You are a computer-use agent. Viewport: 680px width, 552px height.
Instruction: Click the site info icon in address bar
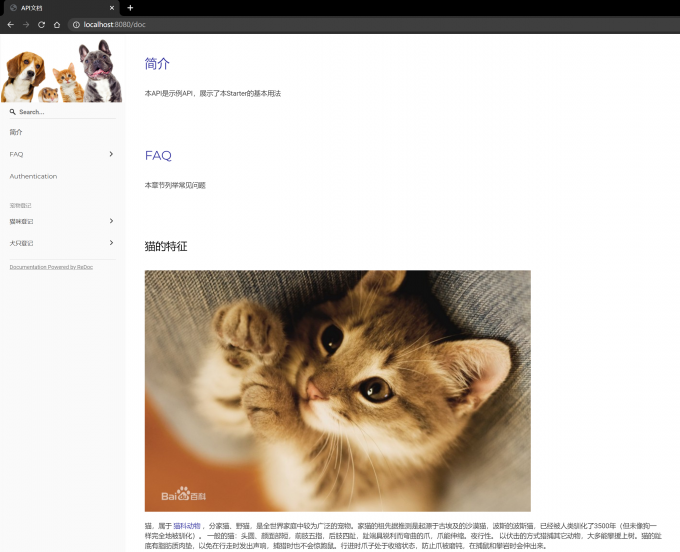(76, 25)
